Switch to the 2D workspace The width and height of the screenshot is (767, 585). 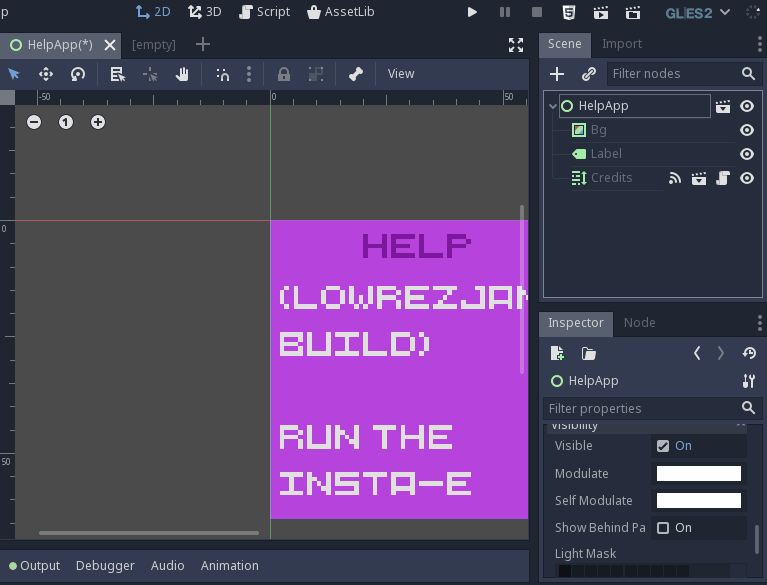point(153,12)
